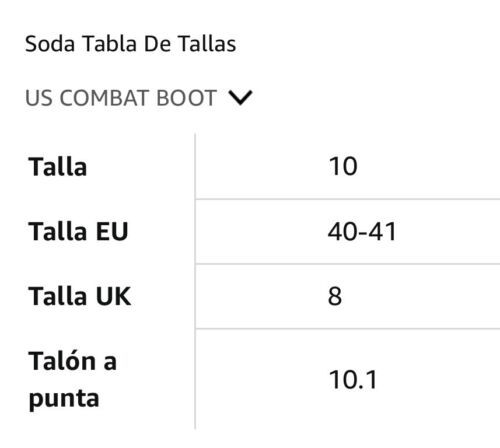Open the US COMBAT BOOT dropdown

(139, 98)
